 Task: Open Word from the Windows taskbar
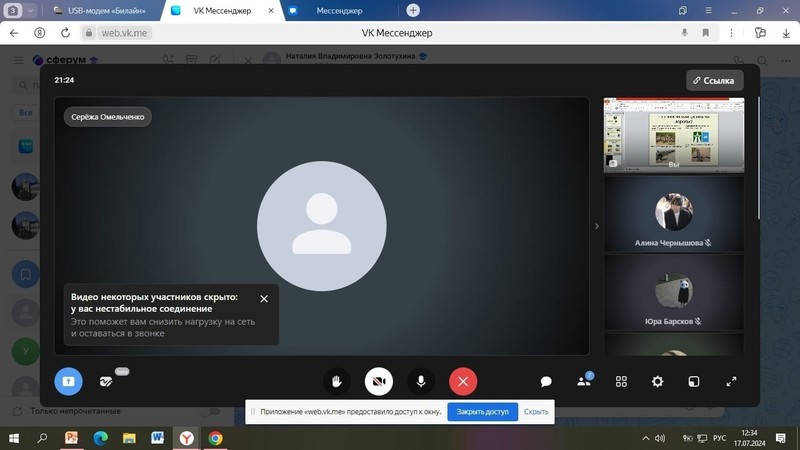pyautogui.click(x=158, y=438)
